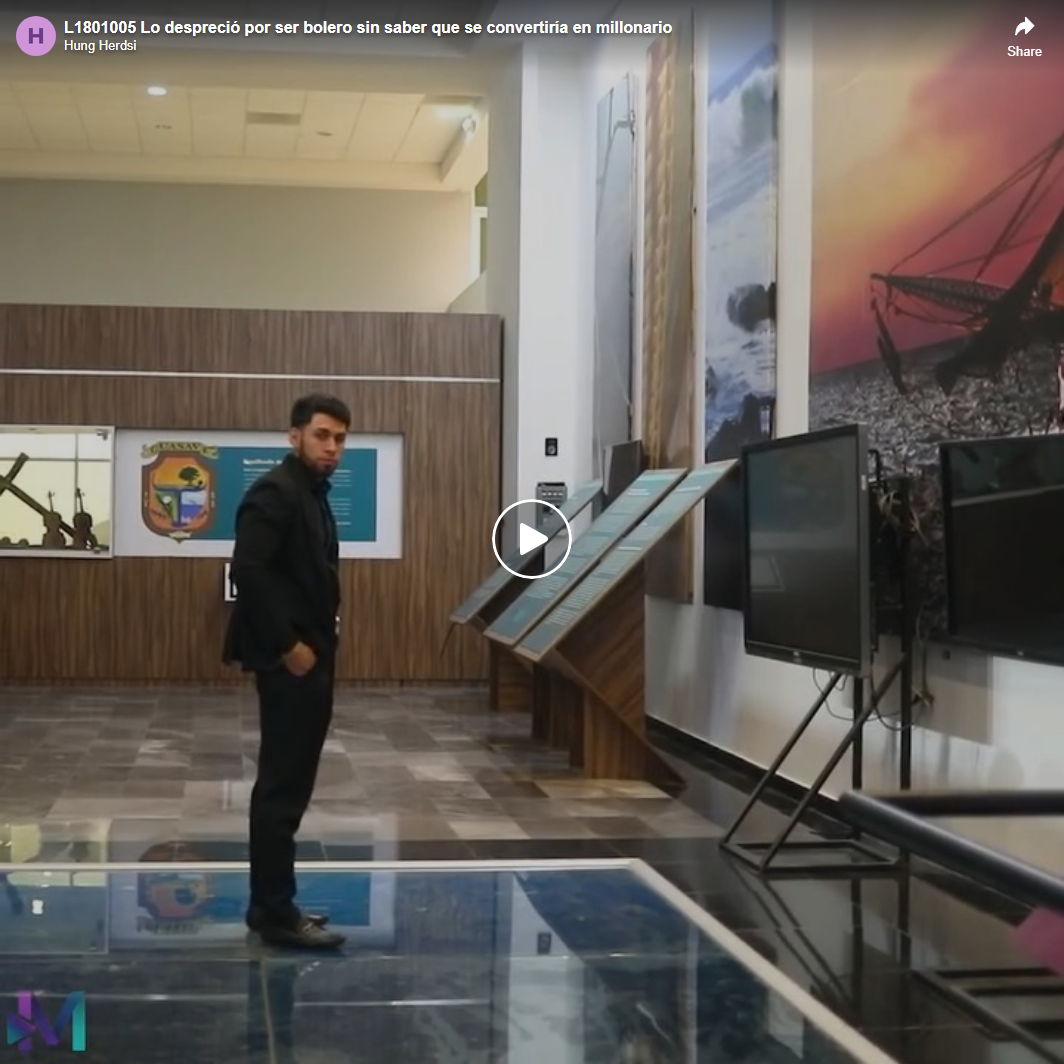
Task: Click the framed violins display picture
Action: pyautogui.click(x=55, y=490)
